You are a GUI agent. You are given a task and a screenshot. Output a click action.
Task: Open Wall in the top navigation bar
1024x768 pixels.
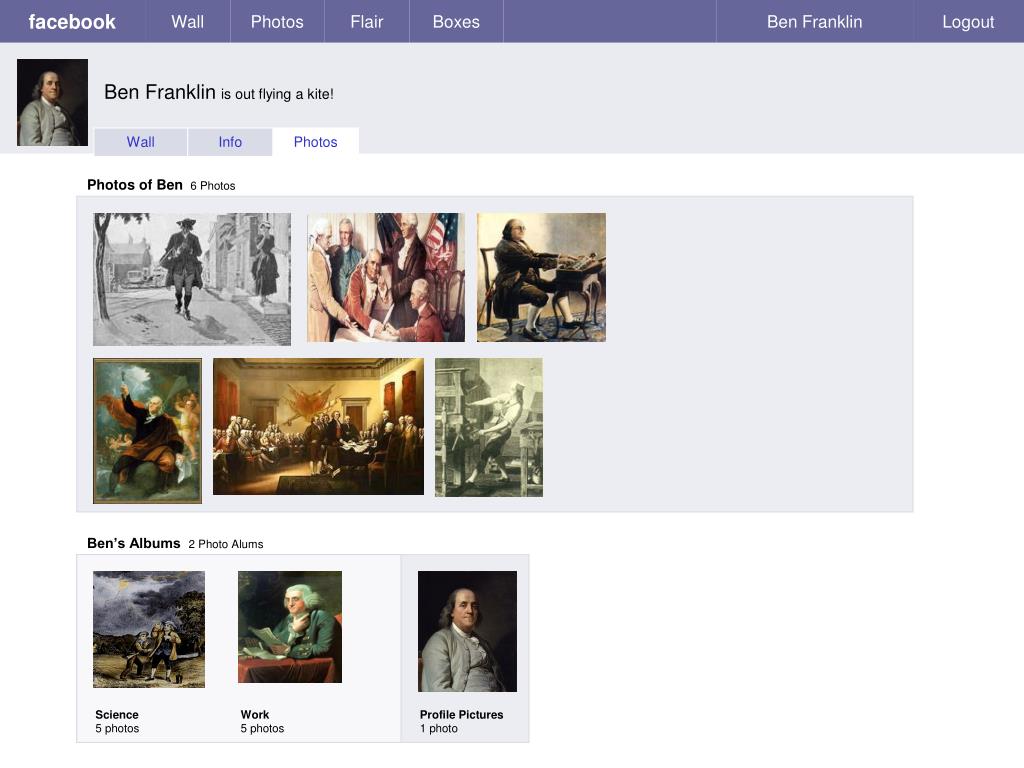(x=187, y=22)
